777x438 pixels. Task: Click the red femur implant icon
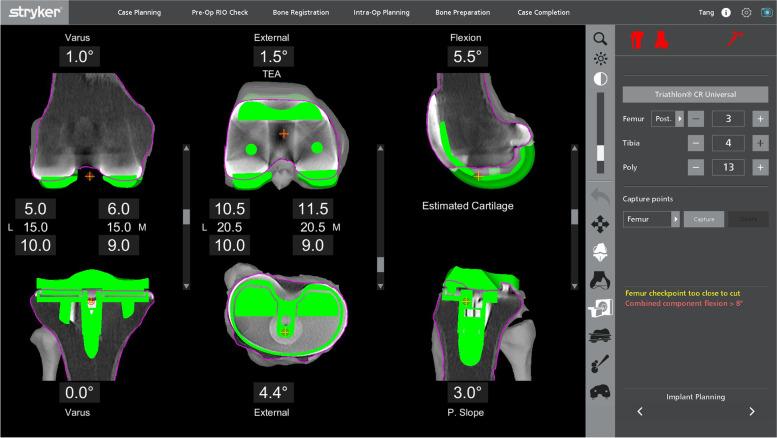point(634,40)
